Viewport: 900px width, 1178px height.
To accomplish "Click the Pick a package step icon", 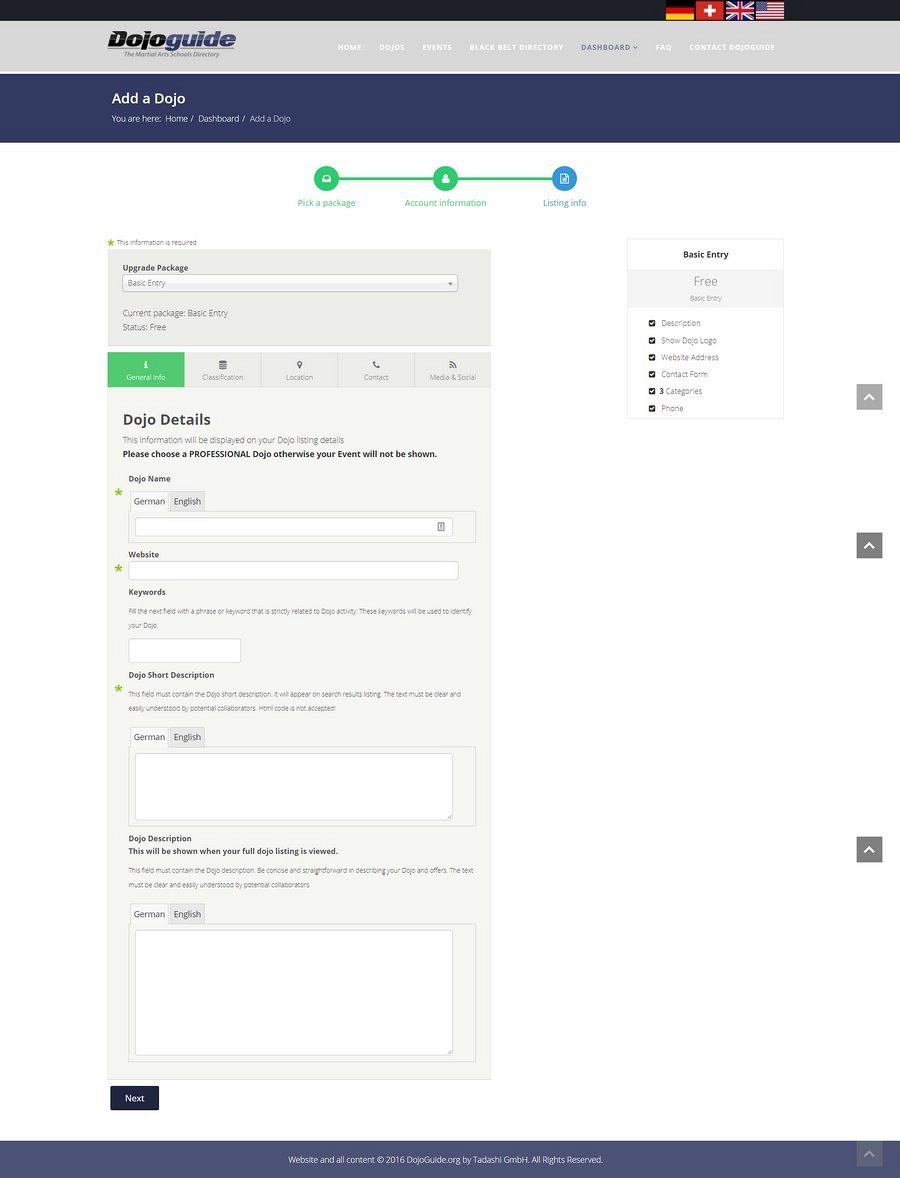I will [326, 179].
